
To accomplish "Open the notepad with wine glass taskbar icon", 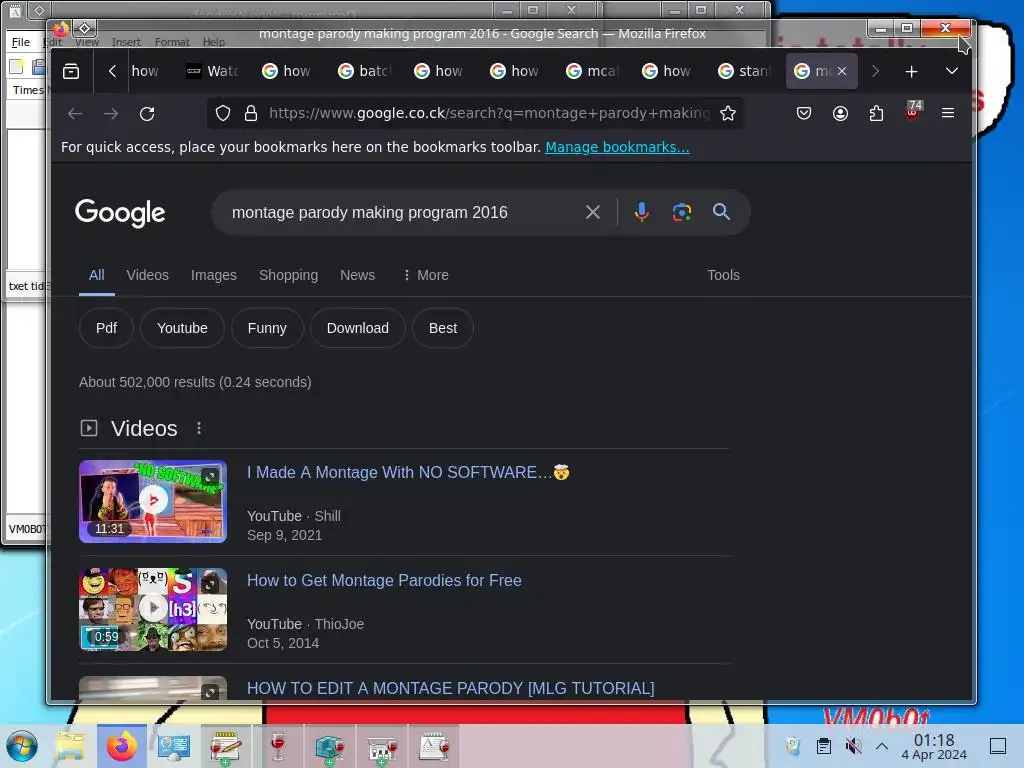I will pos(225,746).
